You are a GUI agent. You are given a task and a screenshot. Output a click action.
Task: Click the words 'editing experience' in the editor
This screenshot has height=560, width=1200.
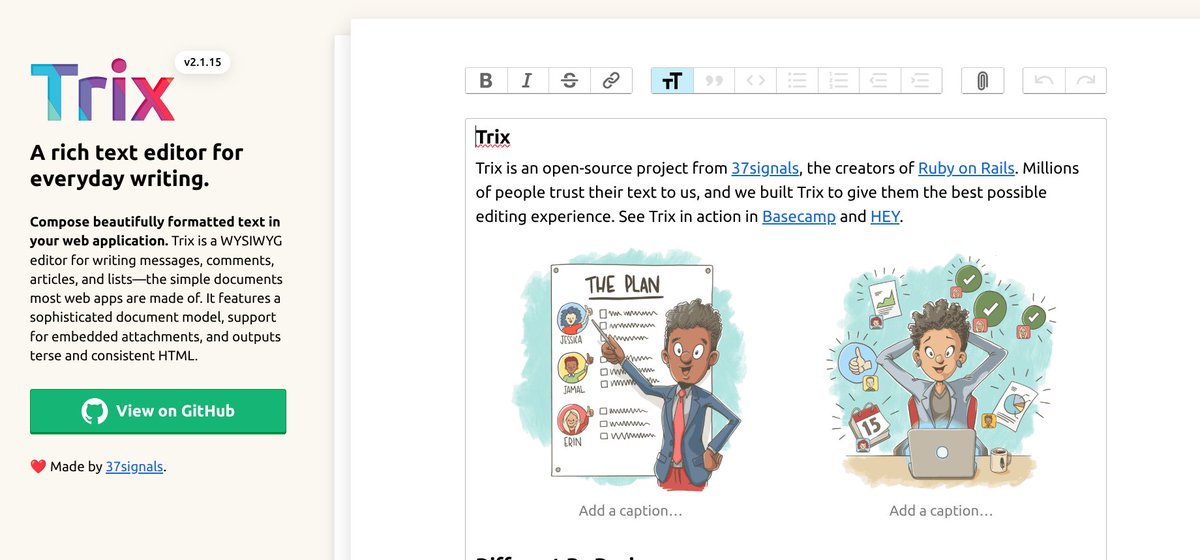click(x=542, y=216)
